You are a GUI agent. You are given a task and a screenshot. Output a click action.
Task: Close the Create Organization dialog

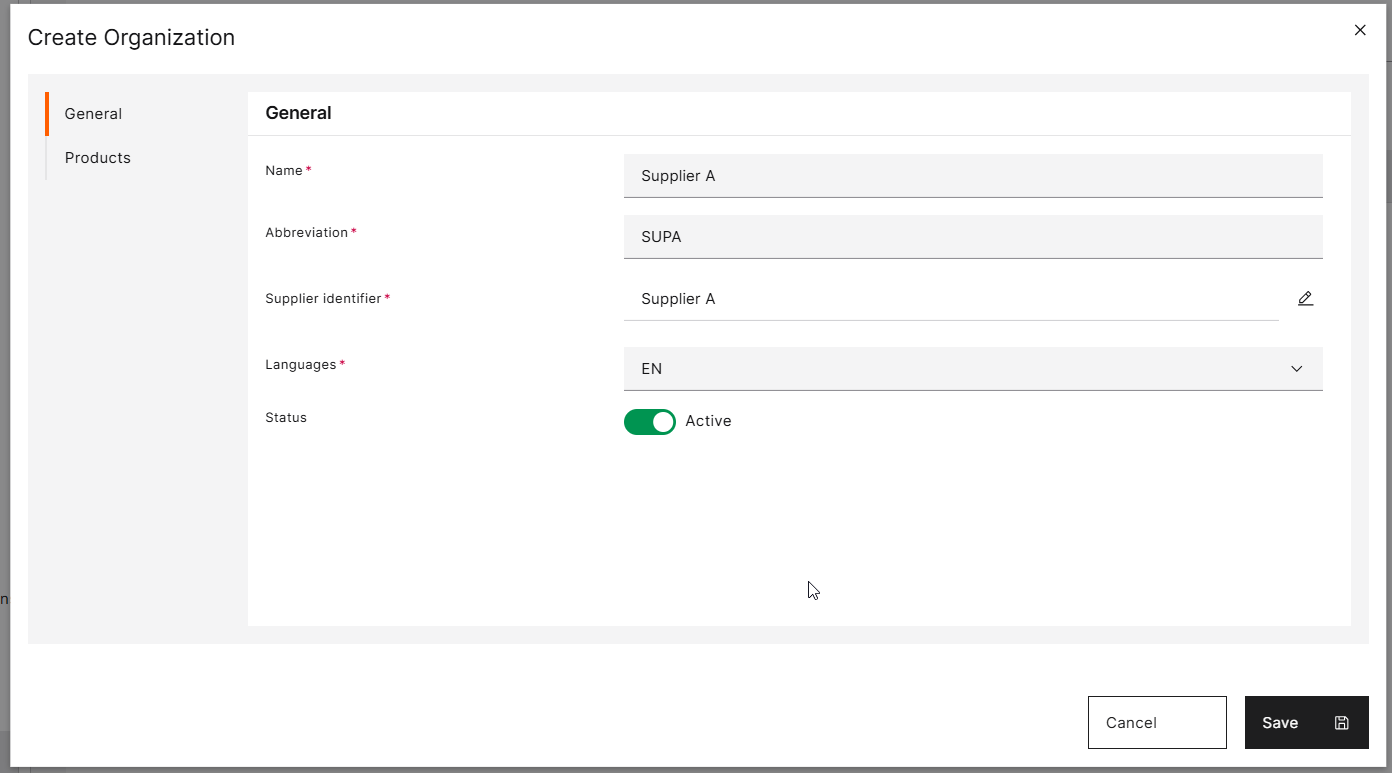[x=1360, y=30]
